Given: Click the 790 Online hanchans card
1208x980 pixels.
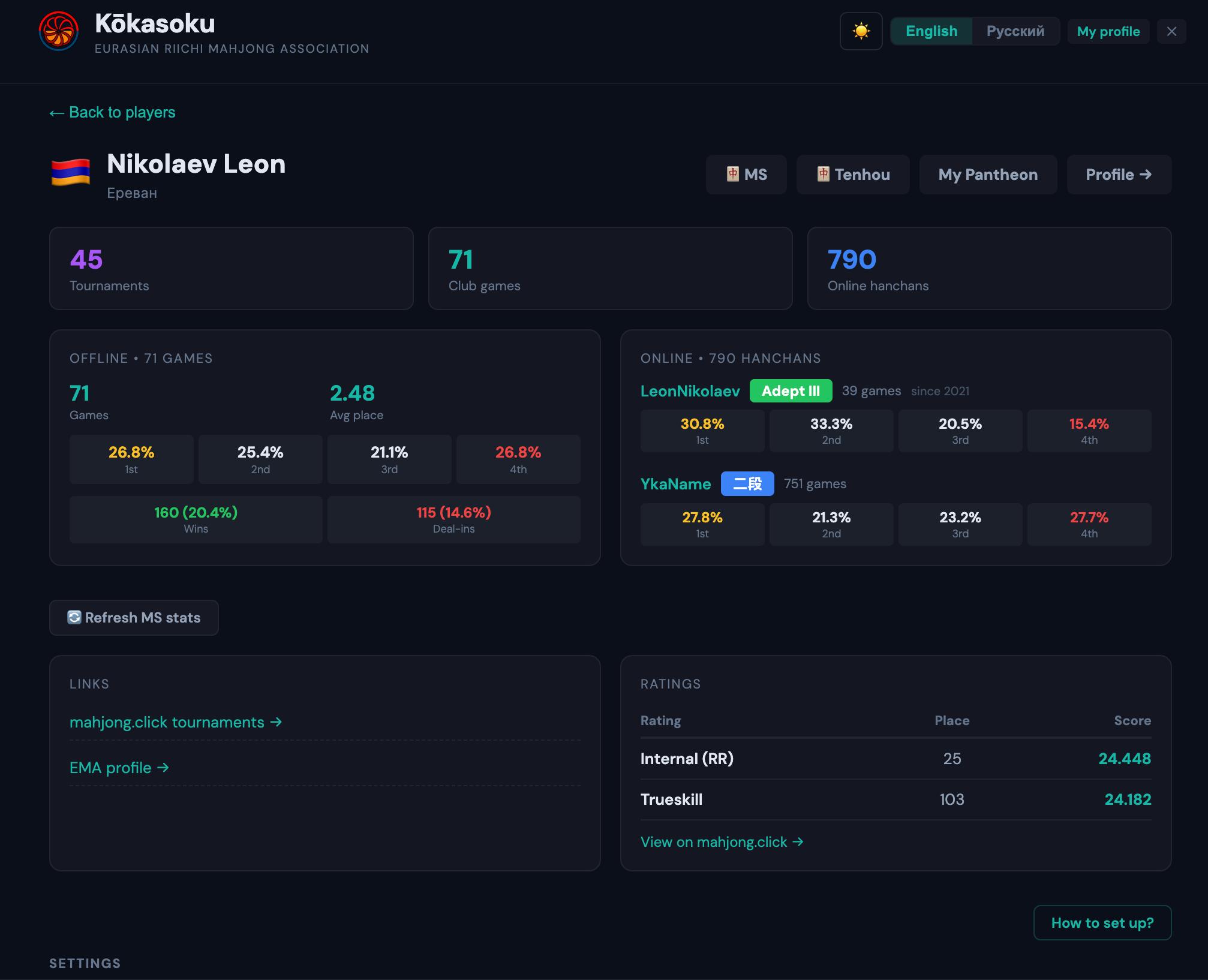Looking at the screenshot, I should pyautogui.click(x=989, y=268).
